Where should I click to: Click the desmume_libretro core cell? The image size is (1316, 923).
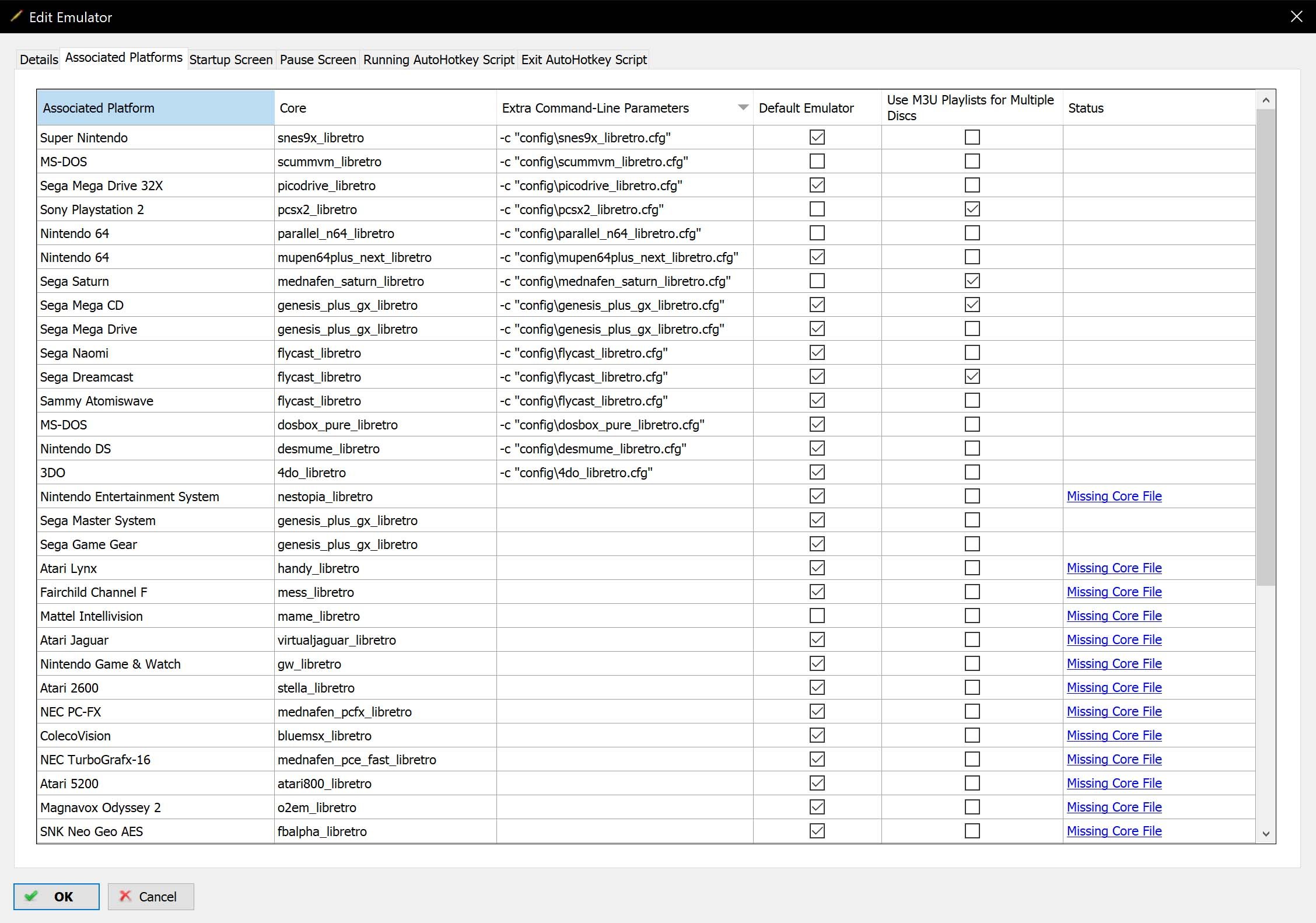[386, 449]
